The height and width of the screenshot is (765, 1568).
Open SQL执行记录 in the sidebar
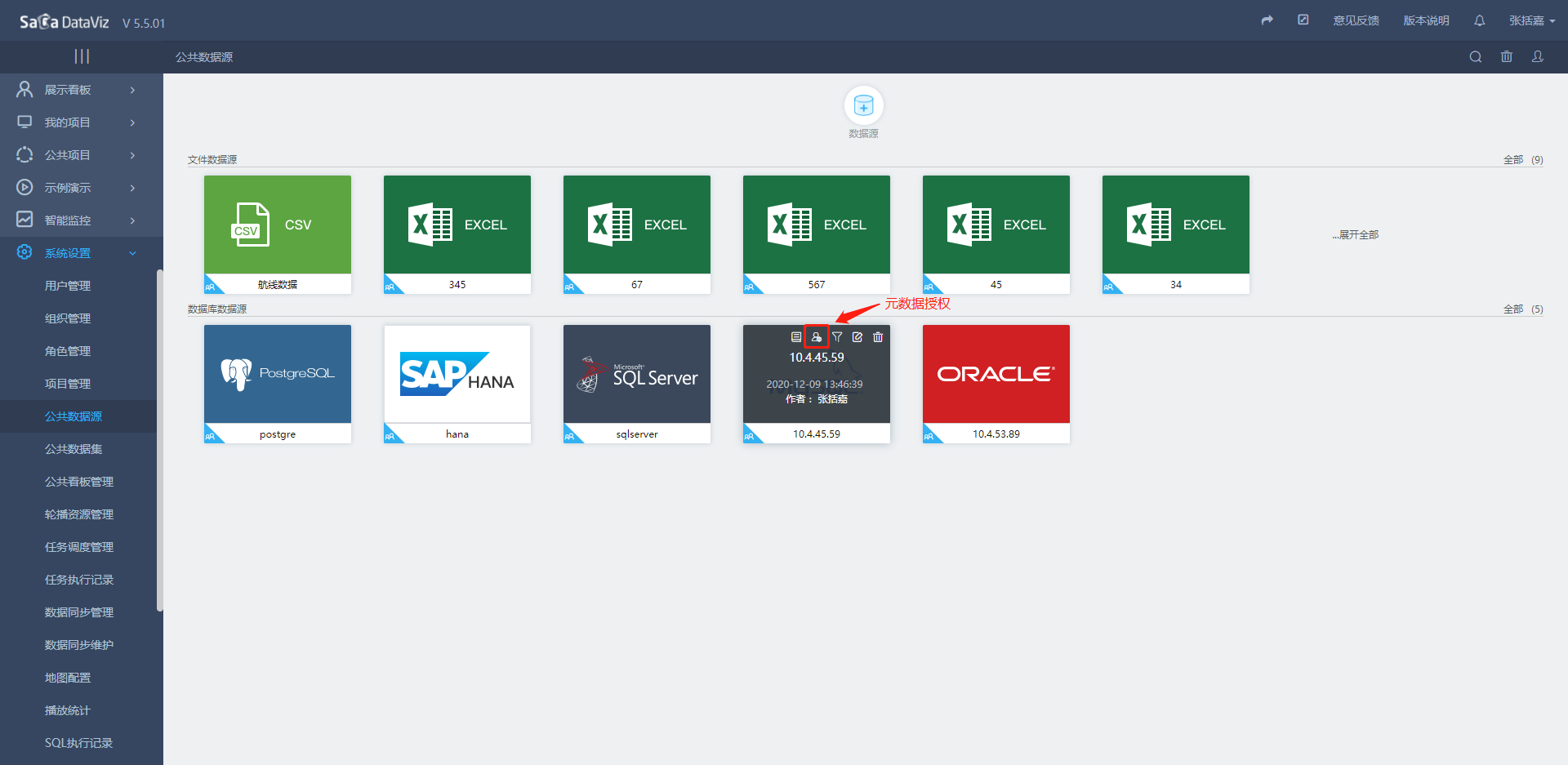tap(79, 743)
